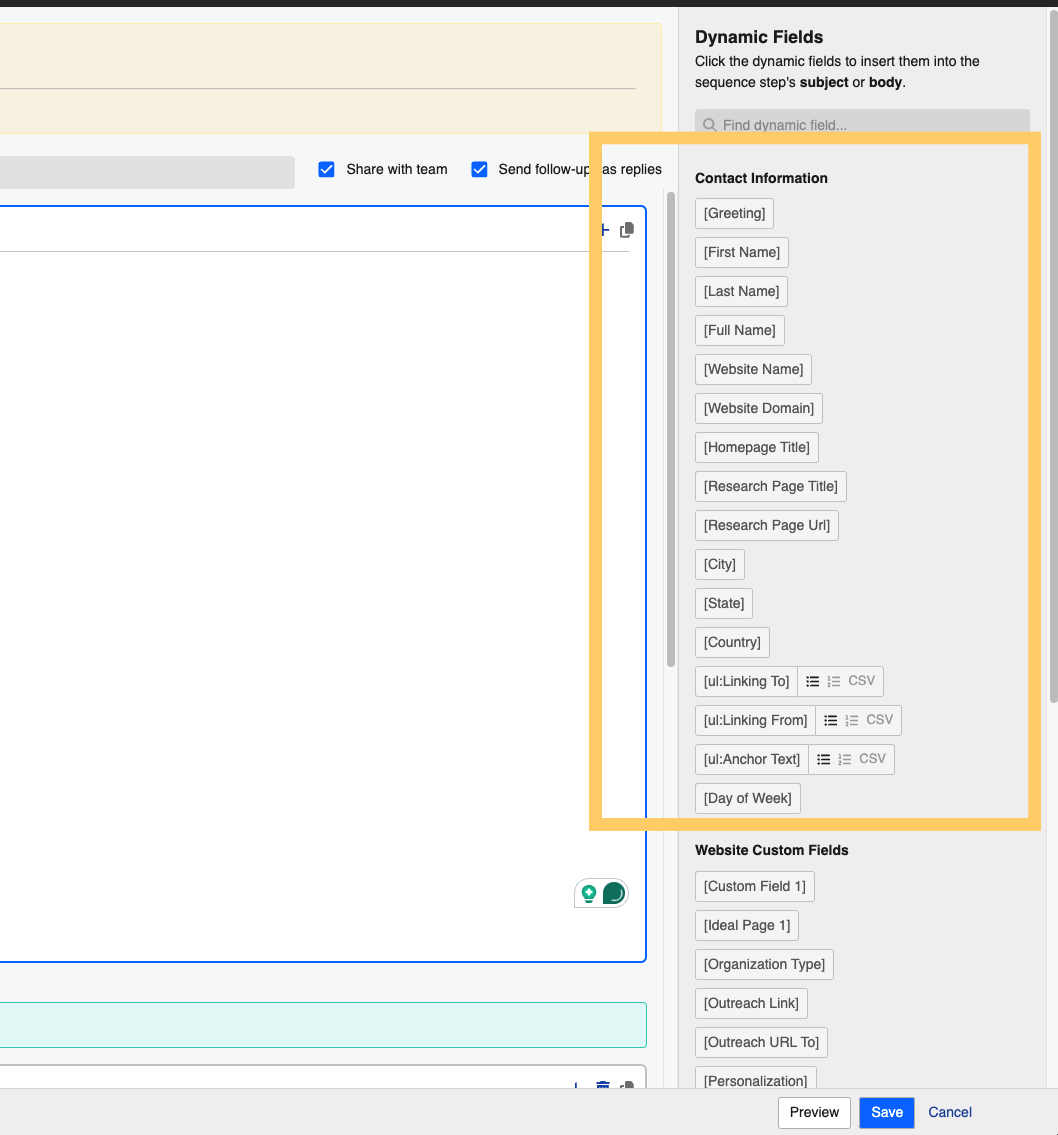Image resolution: width=1058 pixels, height=1135 pixels.
Task: Select numbered list icon for Anchor Text
Action: (x=845, y=759)
